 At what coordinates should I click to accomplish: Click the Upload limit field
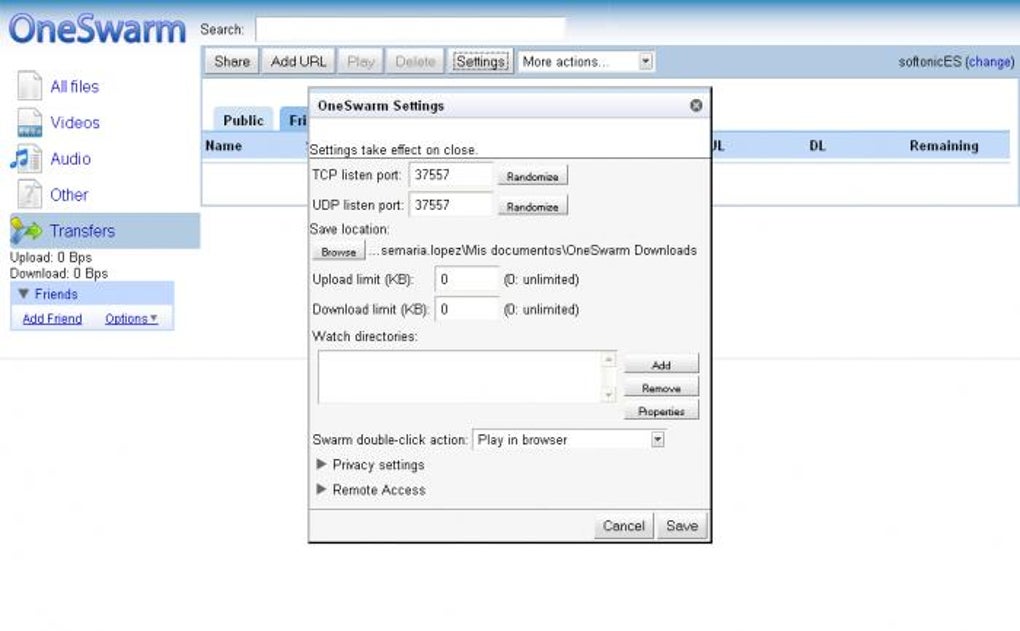click(466, 280)
